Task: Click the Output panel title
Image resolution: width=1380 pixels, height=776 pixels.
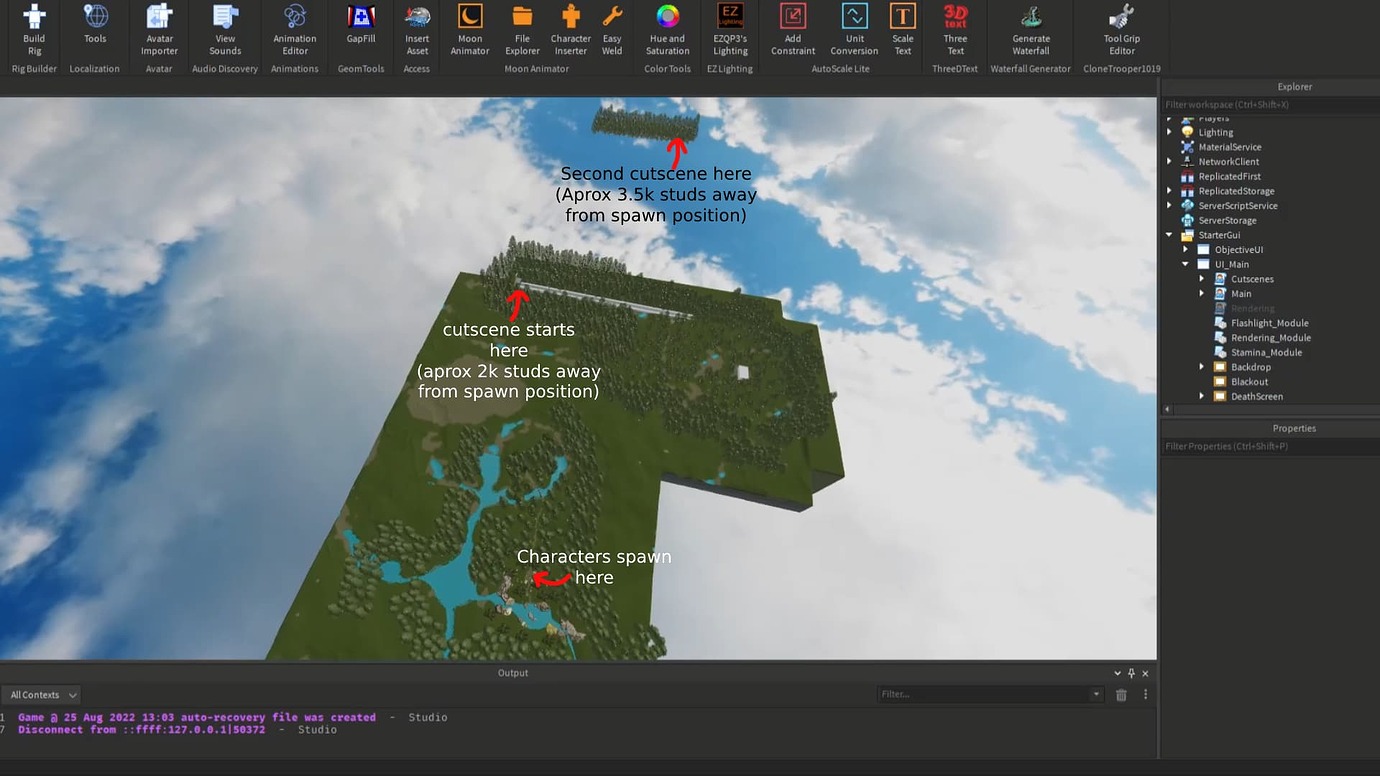Action: pos(513,673)
